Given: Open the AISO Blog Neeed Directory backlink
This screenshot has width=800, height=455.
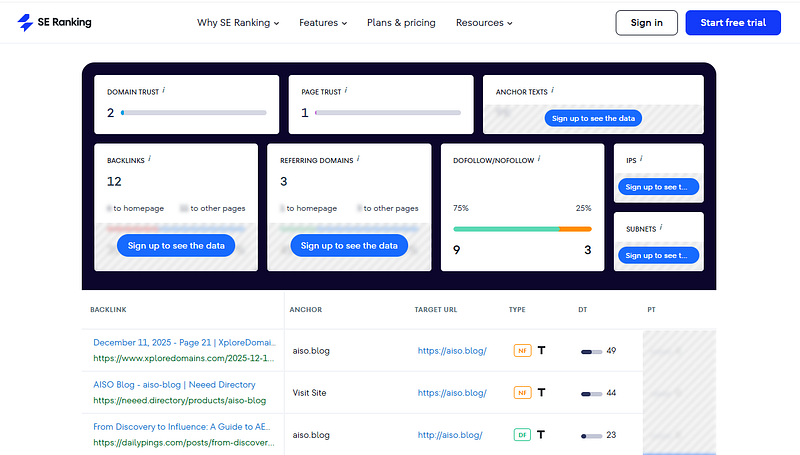Looking at the screenshot, I should click(x=174, y=385).
